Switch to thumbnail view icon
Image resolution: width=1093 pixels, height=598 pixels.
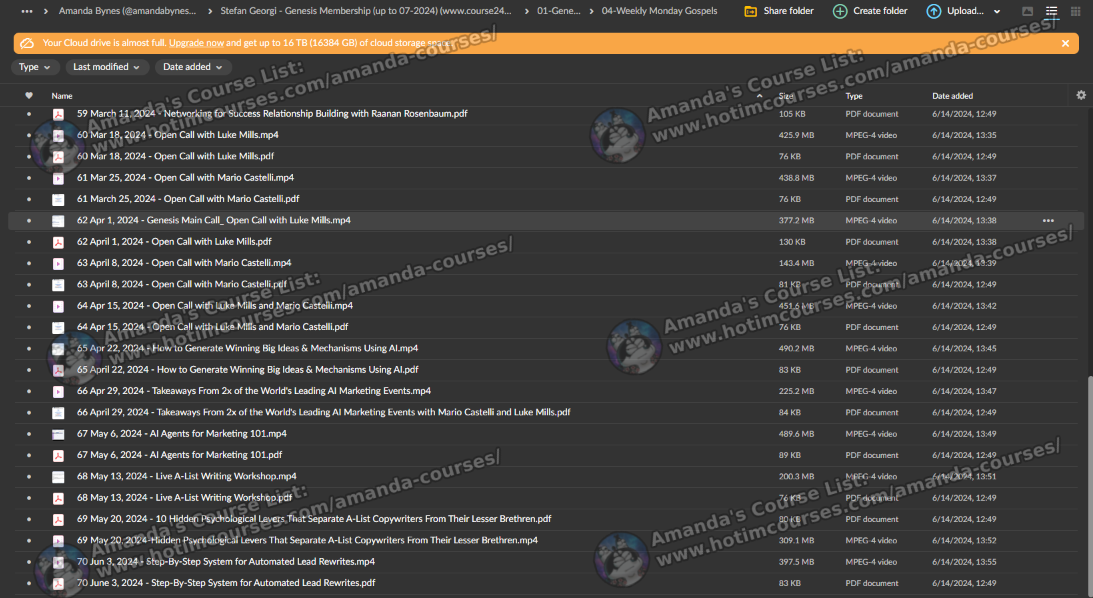(x=1028, y=11)
